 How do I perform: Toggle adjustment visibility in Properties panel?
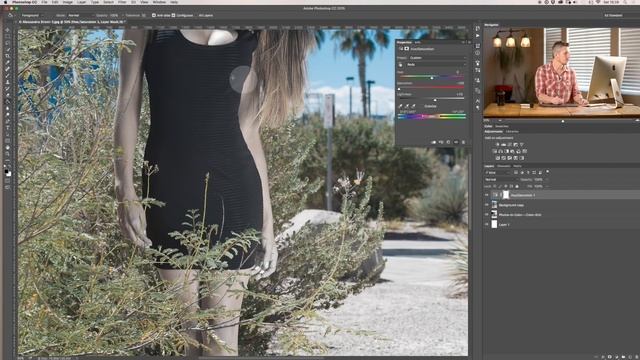click(x=456, y=142)
